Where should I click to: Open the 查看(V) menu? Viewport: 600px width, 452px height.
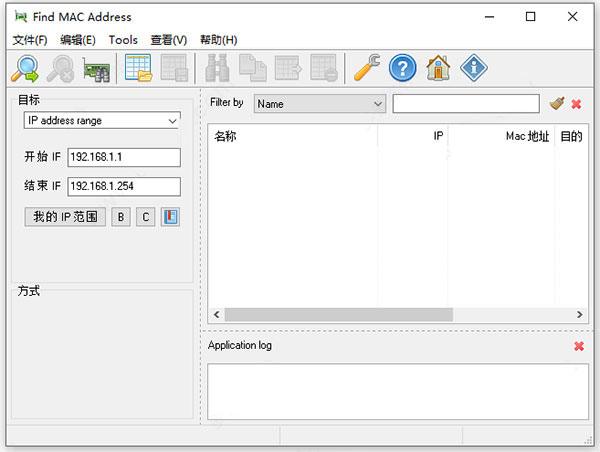169,40
